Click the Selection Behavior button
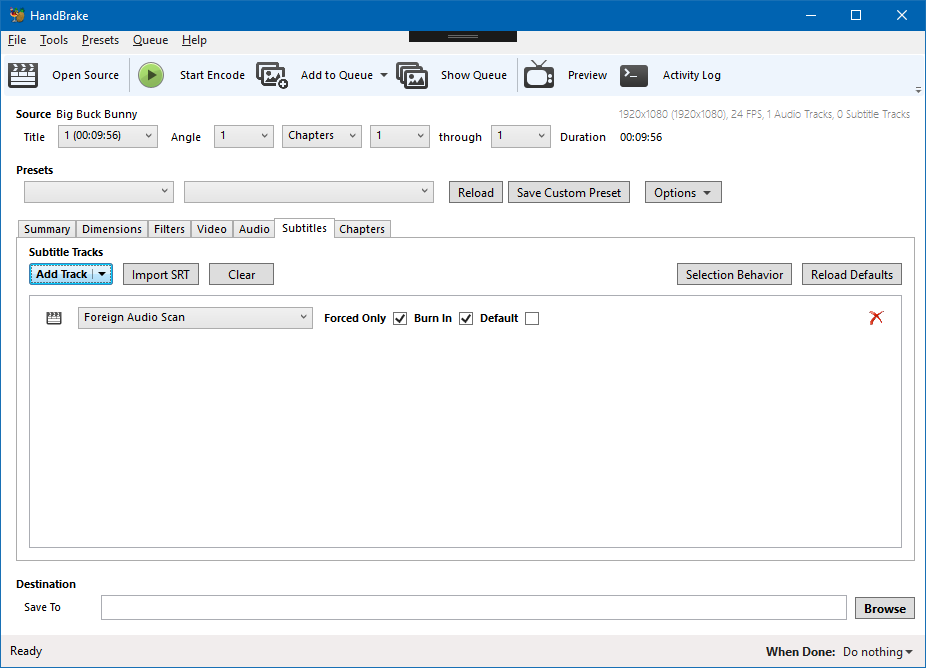926x668 pixels. pyautogui.click(x=735, y=275)
